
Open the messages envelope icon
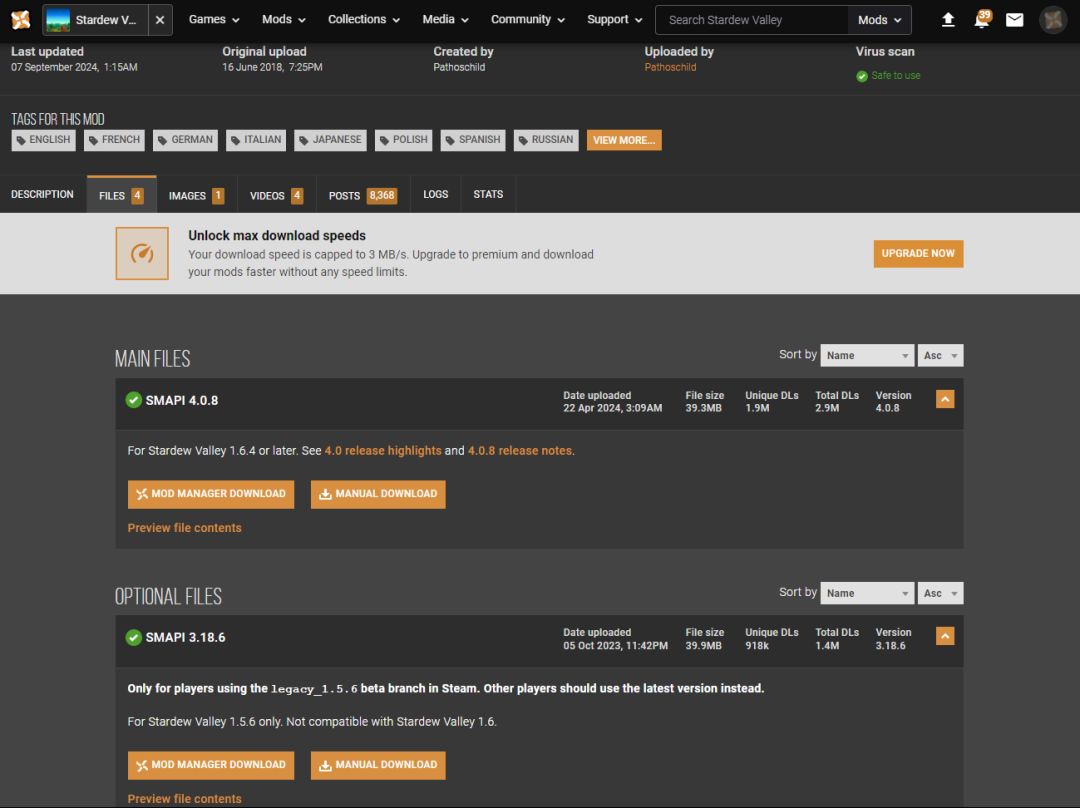click(1014, 20)
